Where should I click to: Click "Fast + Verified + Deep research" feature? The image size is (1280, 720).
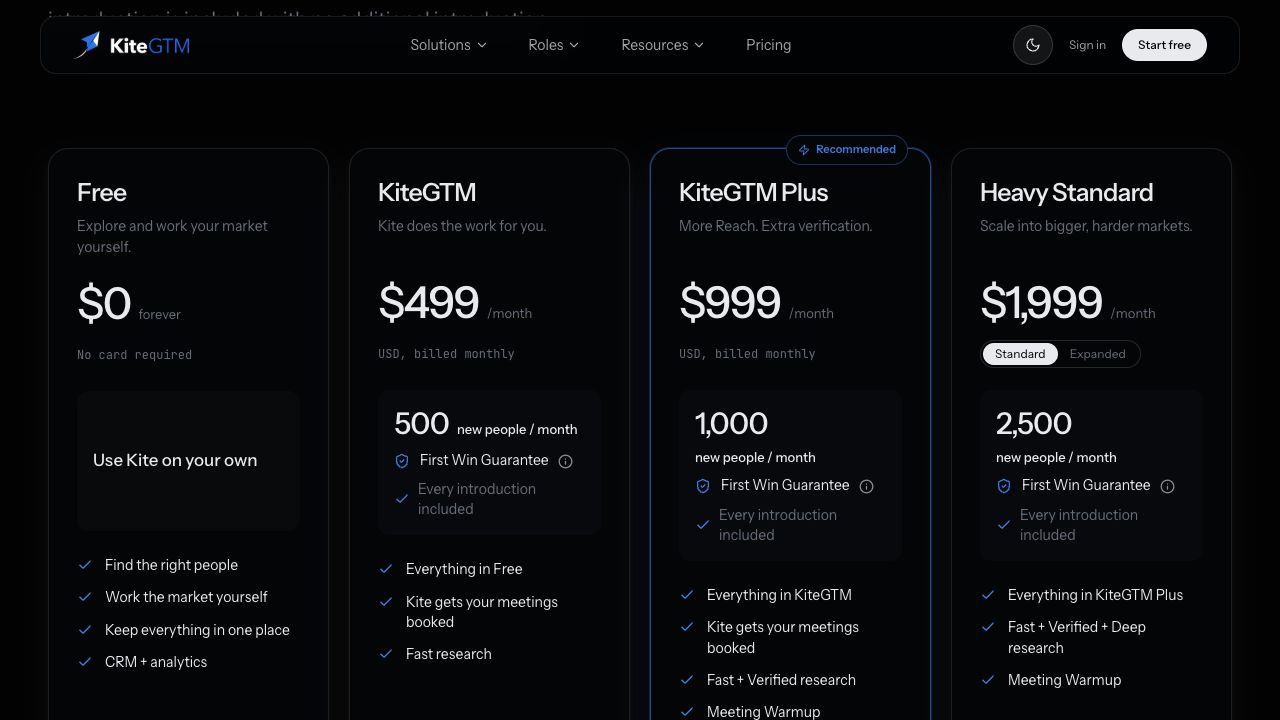[x=1077, y=637]
